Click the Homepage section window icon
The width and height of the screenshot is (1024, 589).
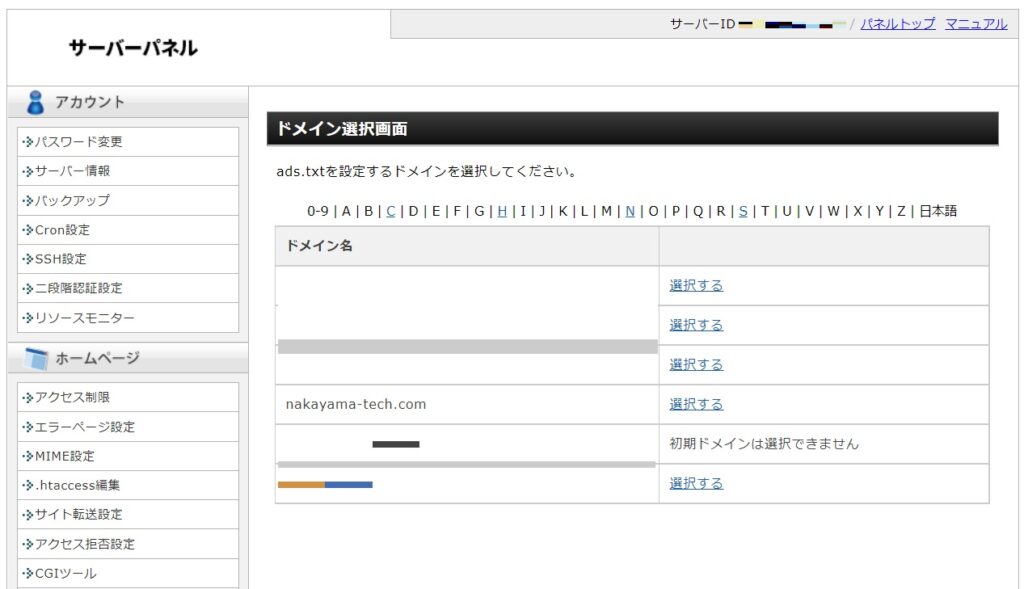pyautogui.click(x=36, y=358)
